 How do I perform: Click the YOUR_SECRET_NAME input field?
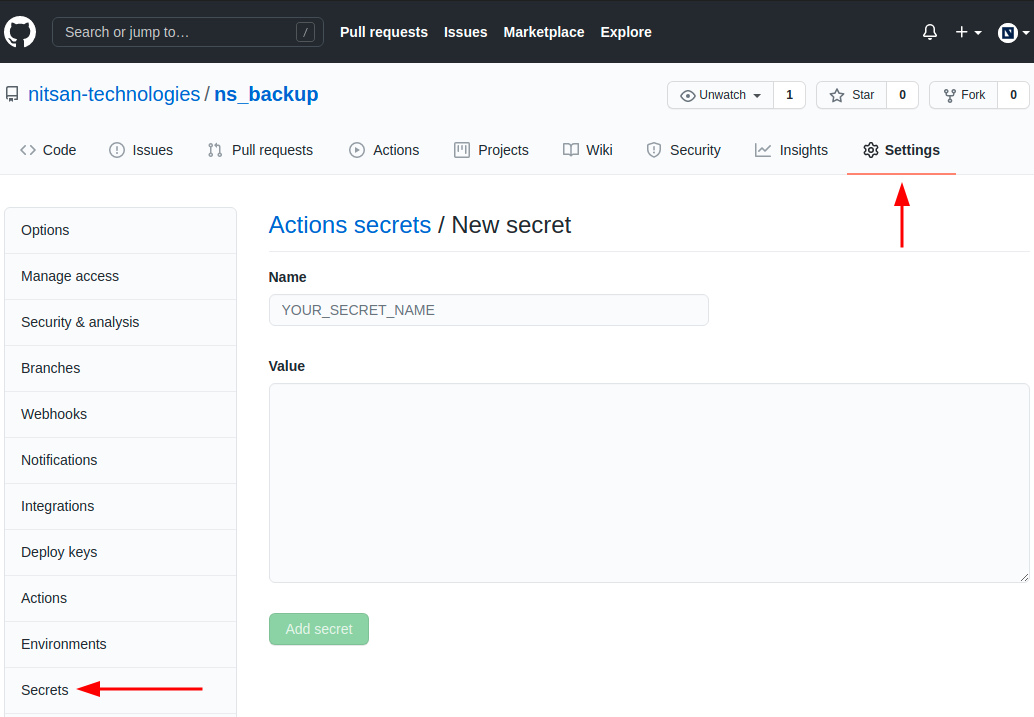[488, 310]
